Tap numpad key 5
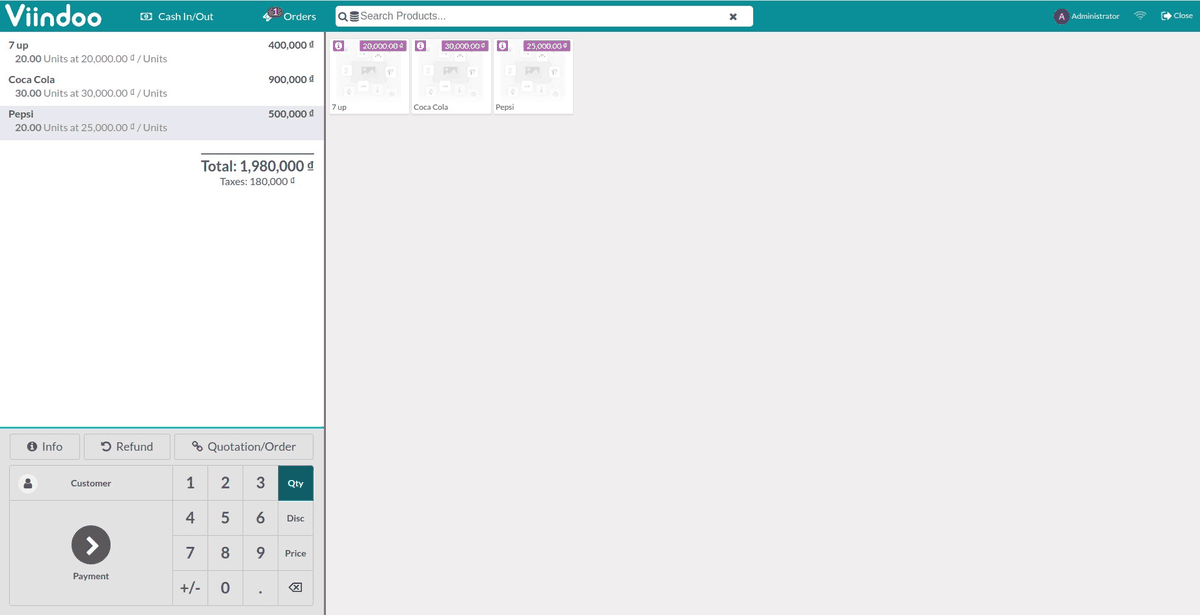The image size is (1200, 615). (225, 518)
